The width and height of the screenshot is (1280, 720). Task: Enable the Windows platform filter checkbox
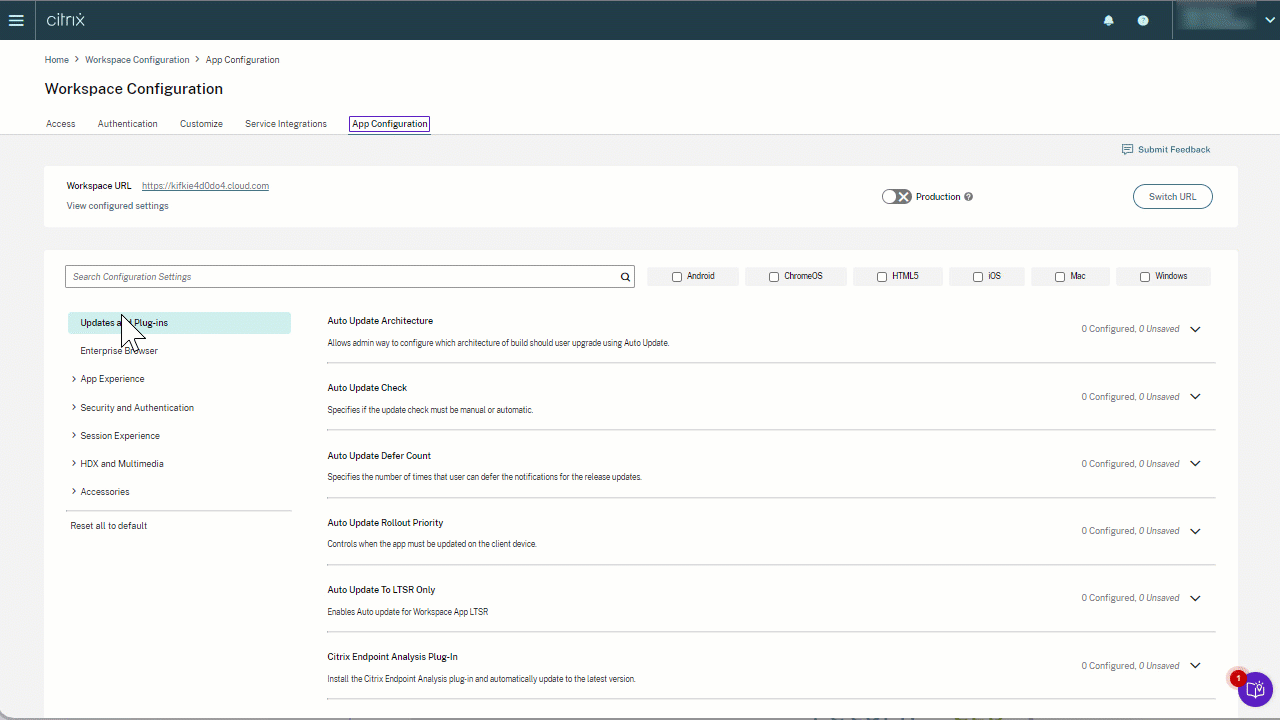click(1145, 277)
